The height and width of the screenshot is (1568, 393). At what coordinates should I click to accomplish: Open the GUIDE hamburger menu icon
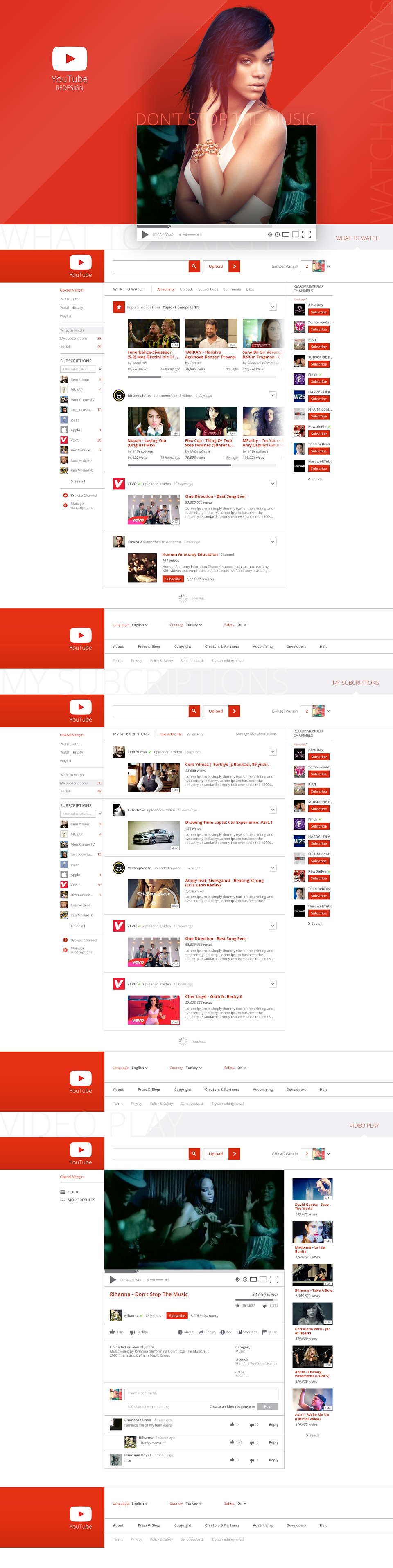coord(63,1192)
